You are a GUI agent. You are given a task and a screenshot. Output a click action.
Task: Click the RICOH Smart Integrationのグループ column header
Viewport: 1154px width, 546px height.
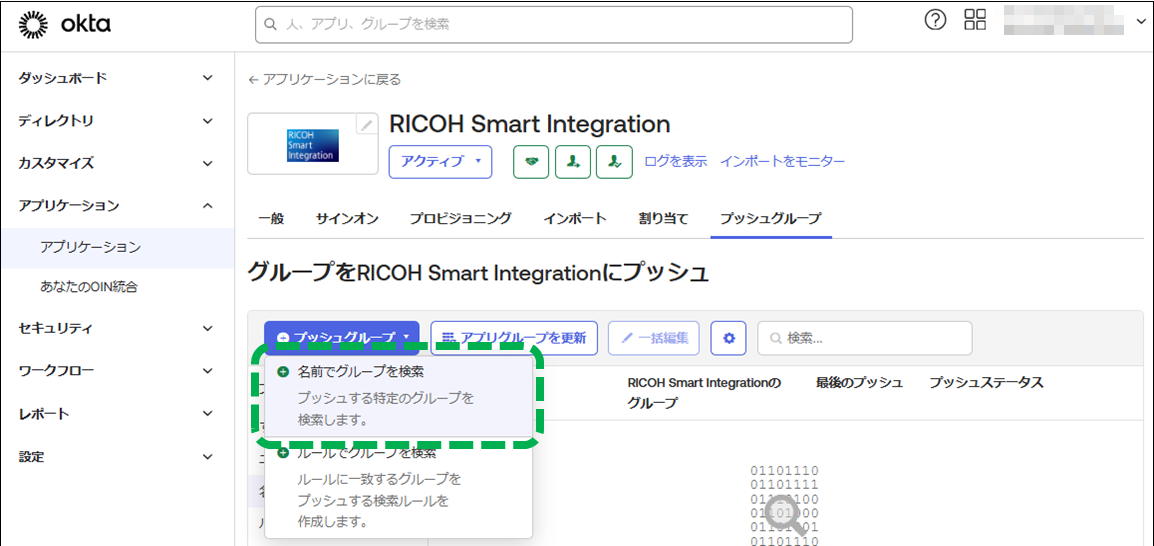704,393
